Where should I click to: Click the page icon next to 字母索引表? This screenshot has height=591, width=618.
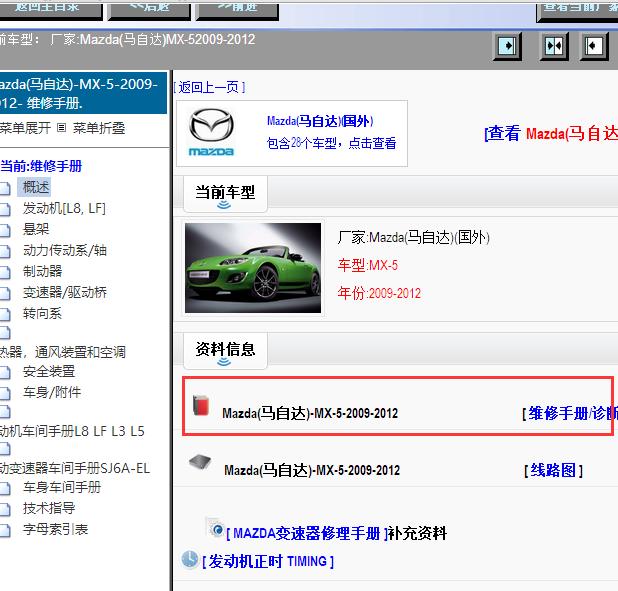5,531
